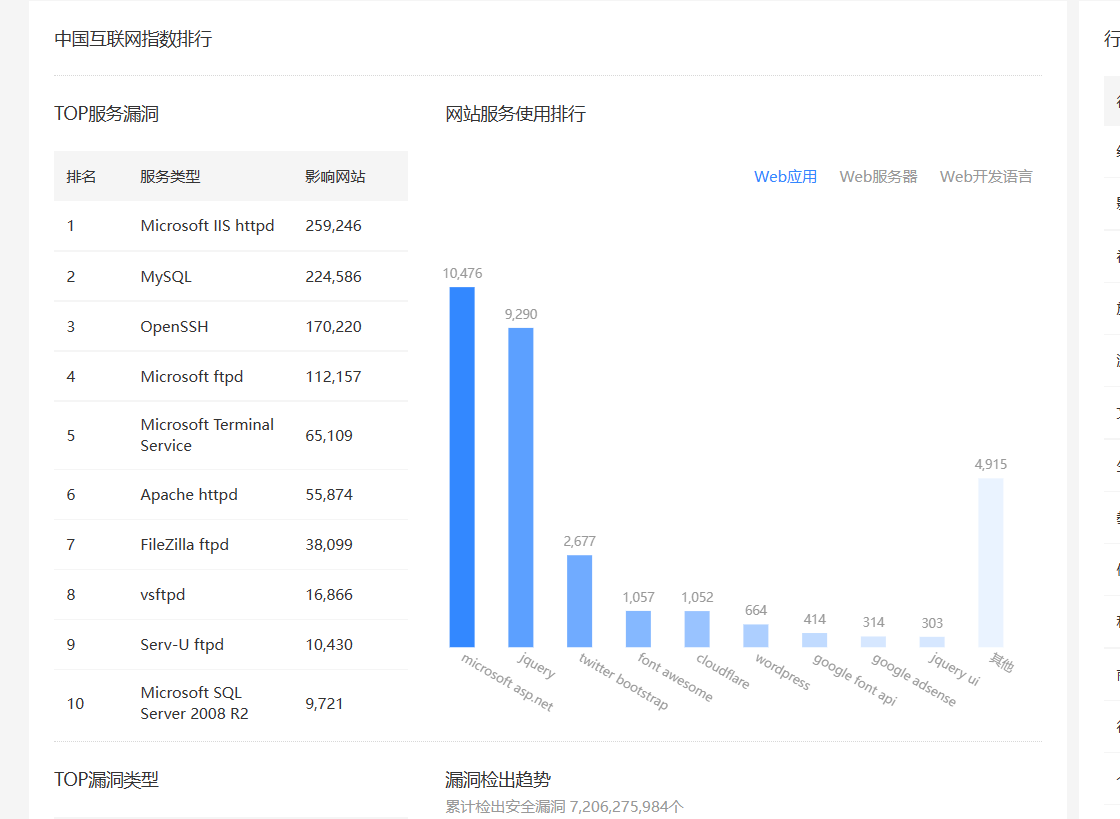
Task: Click the 10,430 affected sites value
Action: (329, 644)
